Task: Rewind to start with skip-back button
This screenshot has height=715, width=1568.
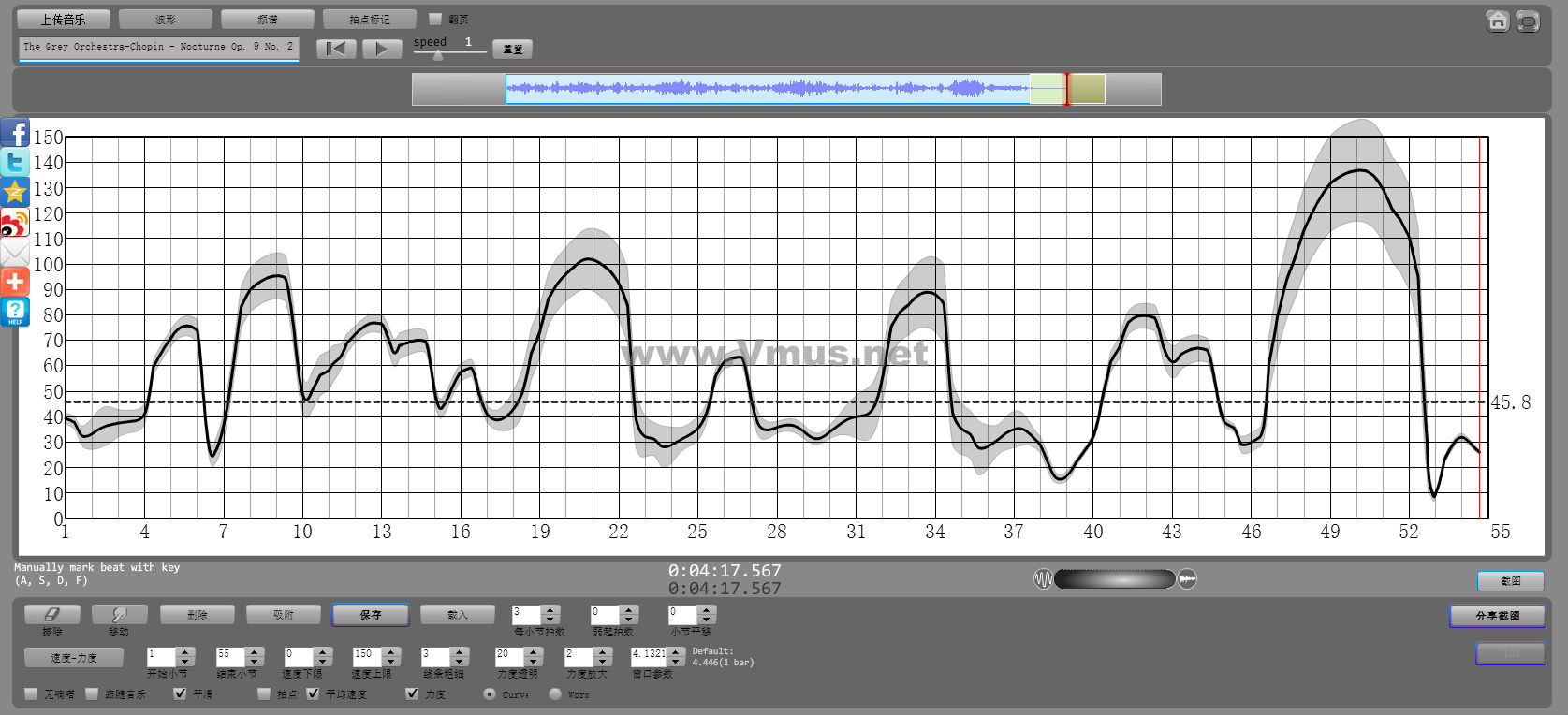Action: 336,49
